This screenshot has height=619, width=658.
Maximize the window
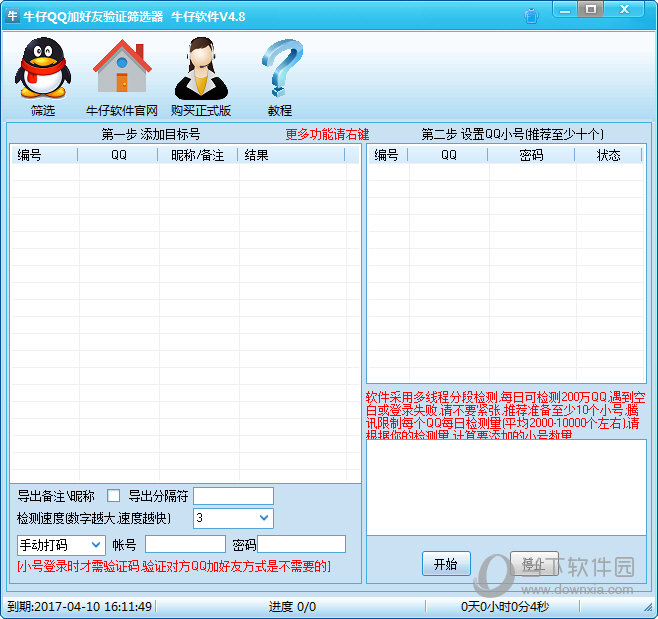tap(590, 9)
